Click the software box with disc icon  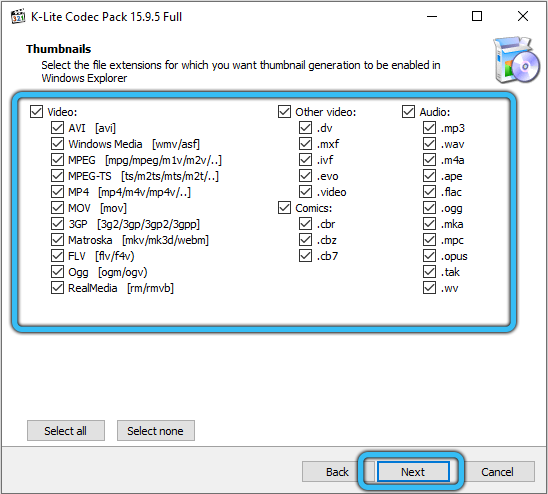[517, 59]
